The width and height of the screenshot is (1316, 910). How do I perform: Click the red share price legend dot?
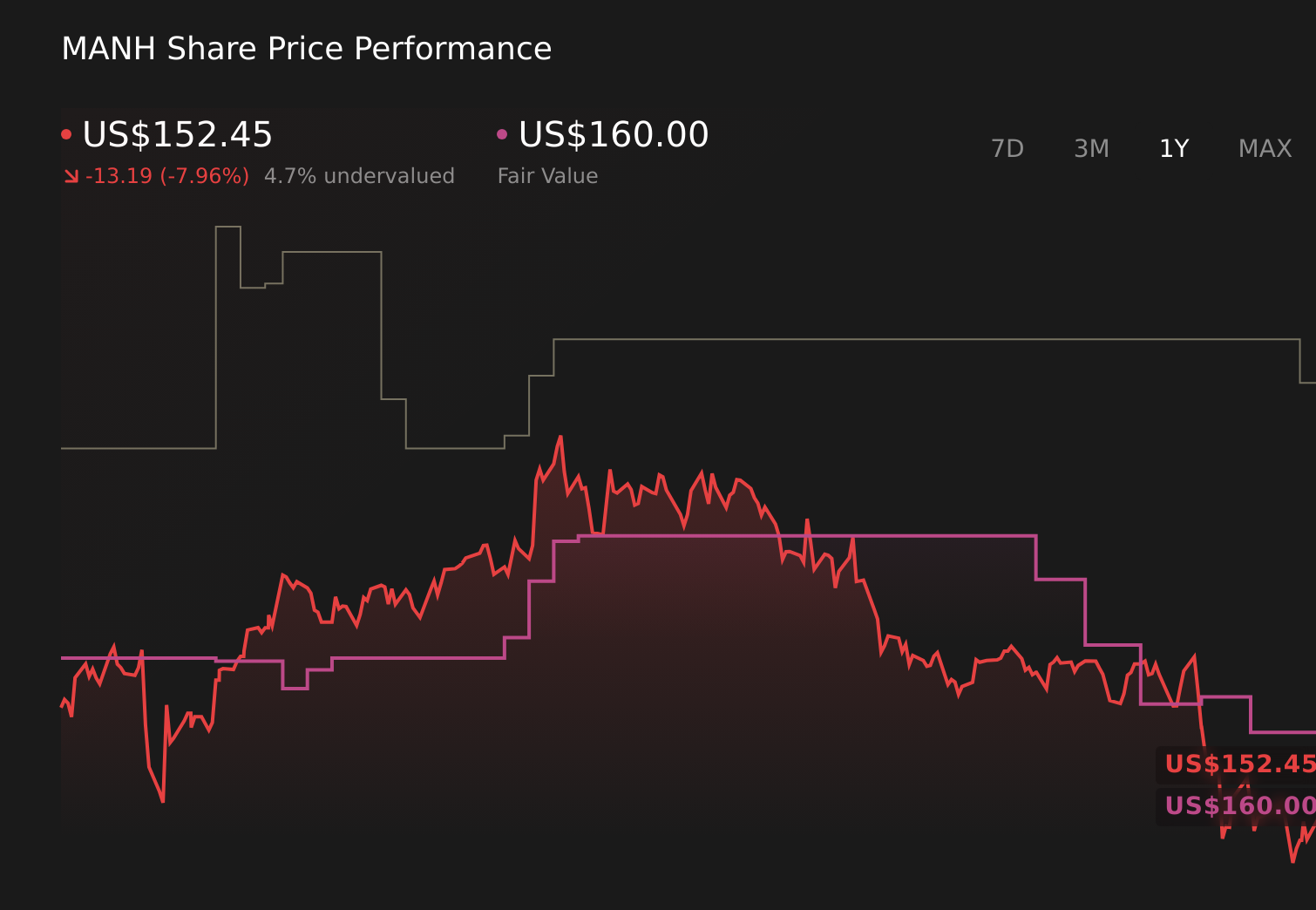[67, 132]
